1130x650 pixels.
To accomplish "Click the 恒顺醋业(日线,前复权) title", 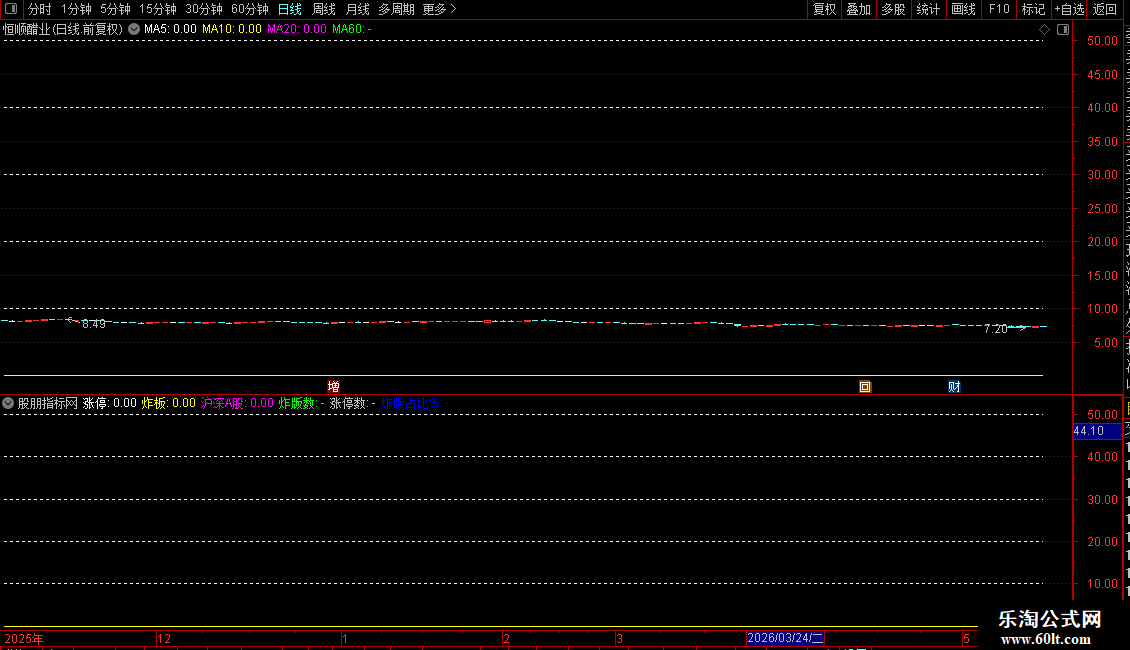I will click(63, 29).
